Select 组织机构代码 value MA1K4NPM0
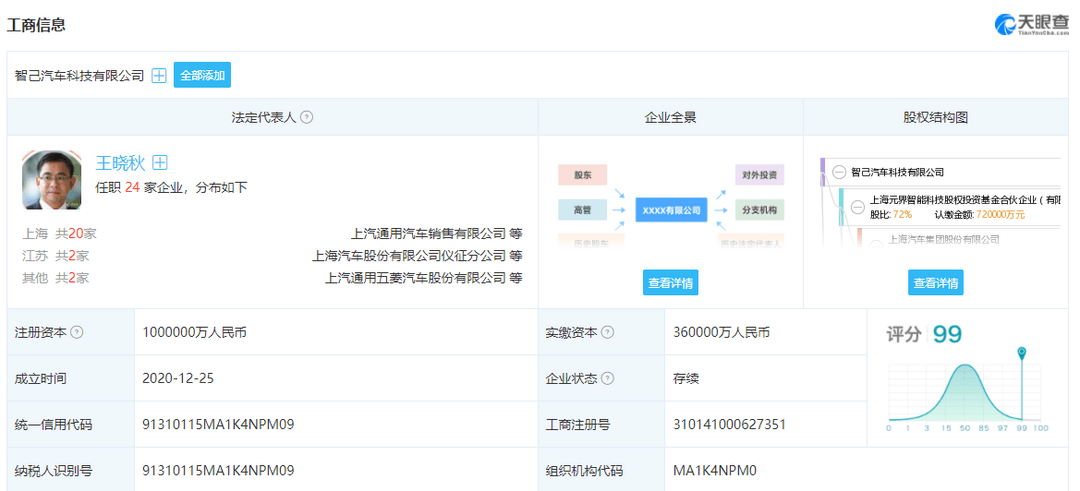The height and width of the screenshot is (491, 1080). pyautogui.click(x=715, y=471)
